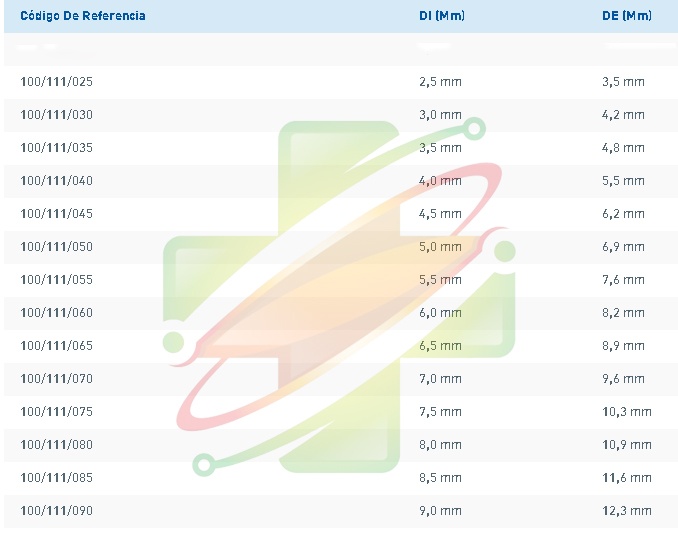Viewport: 678px width, 533px height.
Task: Select the 100/111/065 reference code
Action: [x=57, y=346]
